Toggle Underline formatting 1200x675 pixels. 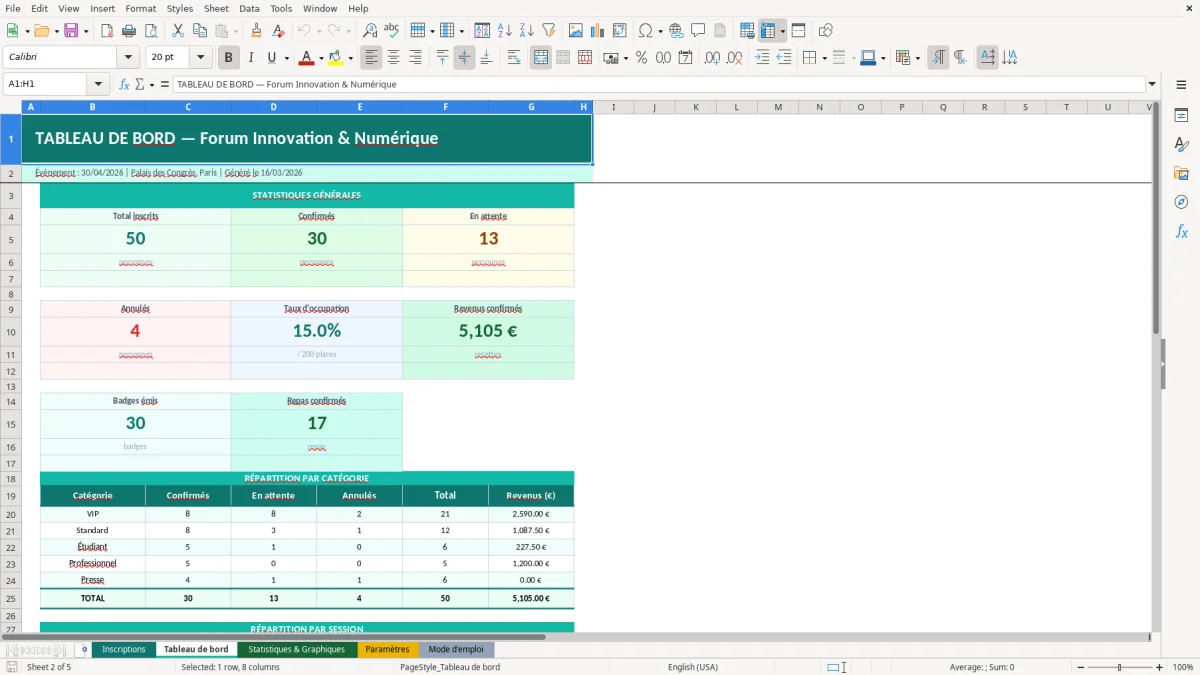[x=272, y=58]
